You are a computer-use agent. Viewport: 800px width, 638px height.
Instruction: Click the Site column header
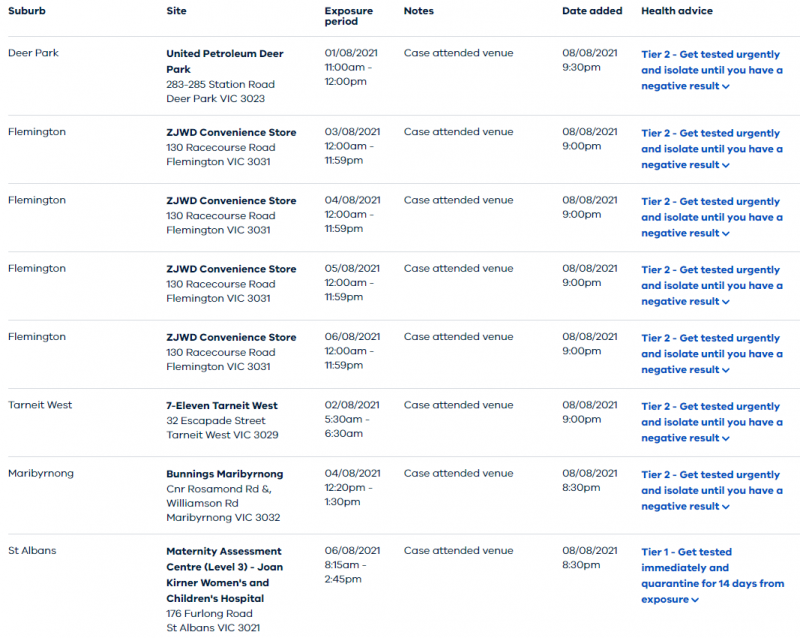coord(176,11)
